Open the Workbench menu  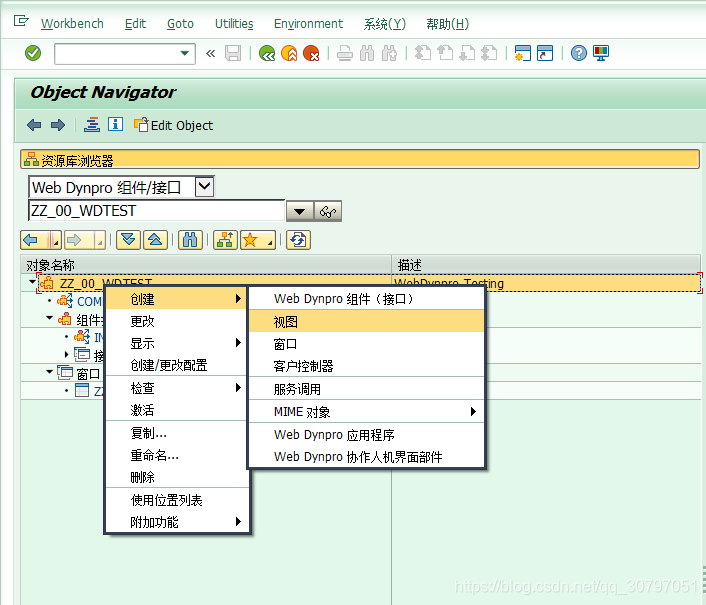click(x=72, y=23)
